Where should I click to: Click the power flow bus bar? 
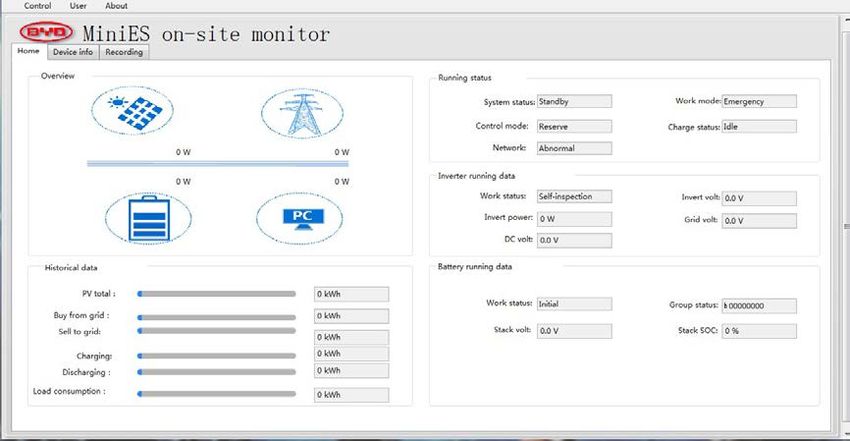pos(217,164)
